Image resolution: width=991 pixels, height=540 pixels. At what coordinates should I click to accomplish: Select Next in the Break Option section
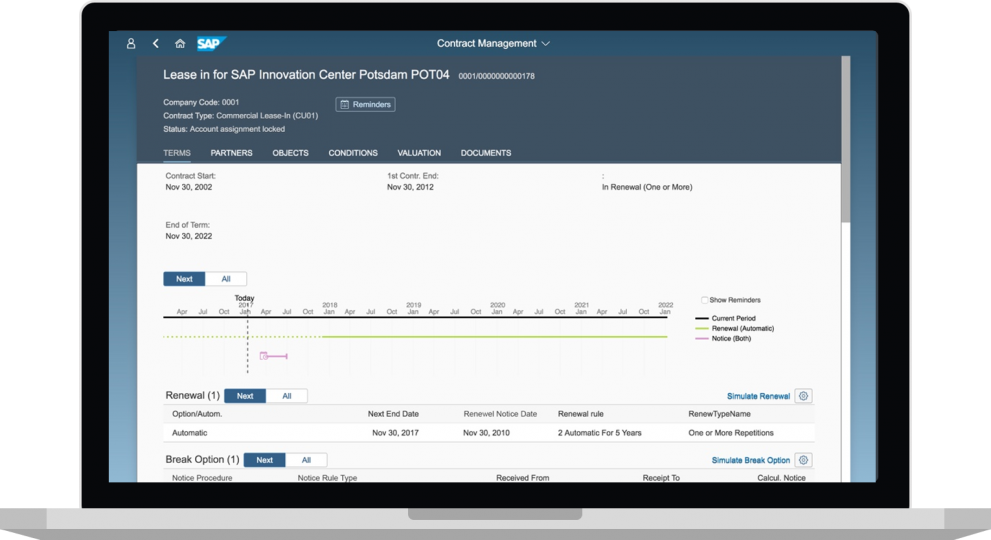[265, 460]
